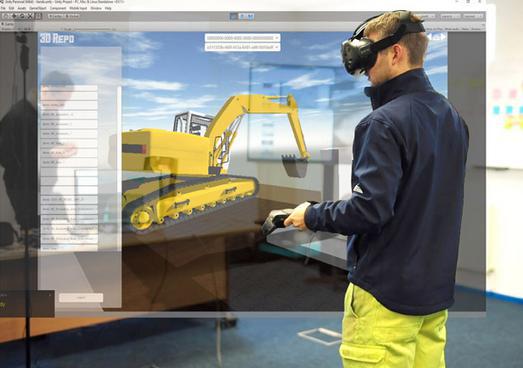Open the Edit menu
The height and width of the screenshot is (368, 523).
click(x=11, y=8)
